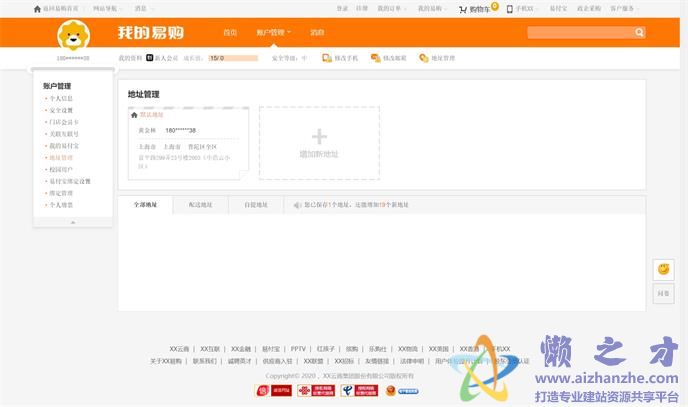Viewport: 688px width, 407px height.
Task: Click the home icon on default address card
Action: 134,115
